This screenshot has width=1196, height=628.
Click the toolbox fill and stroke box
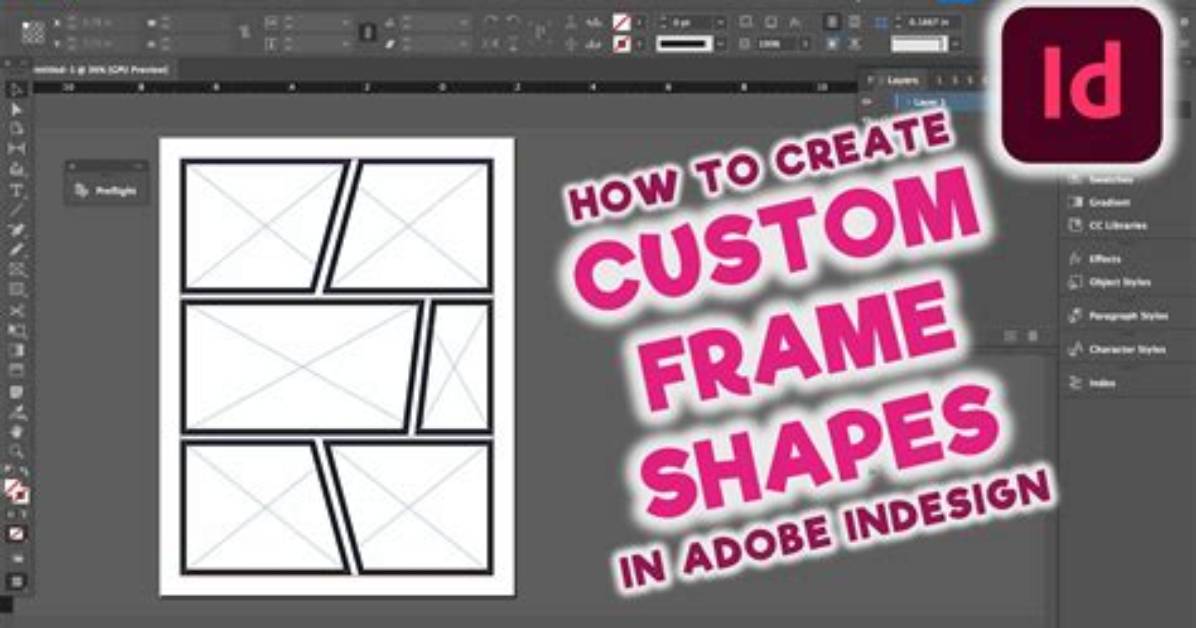point(16,491)
